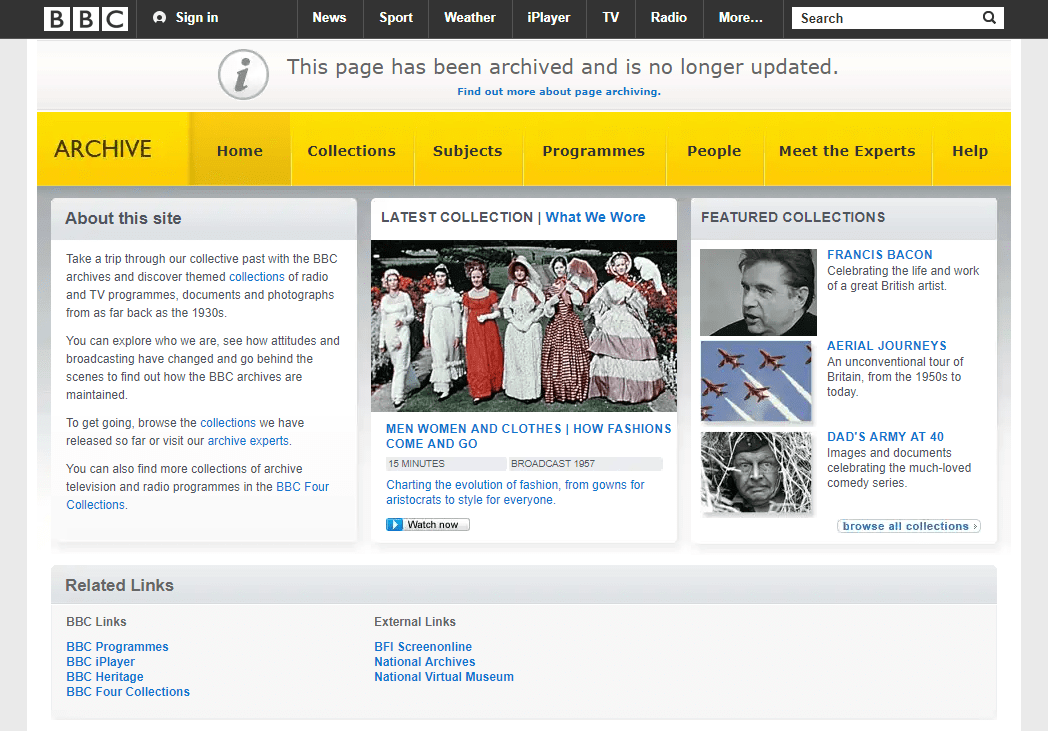The width and height of the screenshot is (1048, 731).
Task: Click the archived page info icon
Action: [x=243, y=74]
